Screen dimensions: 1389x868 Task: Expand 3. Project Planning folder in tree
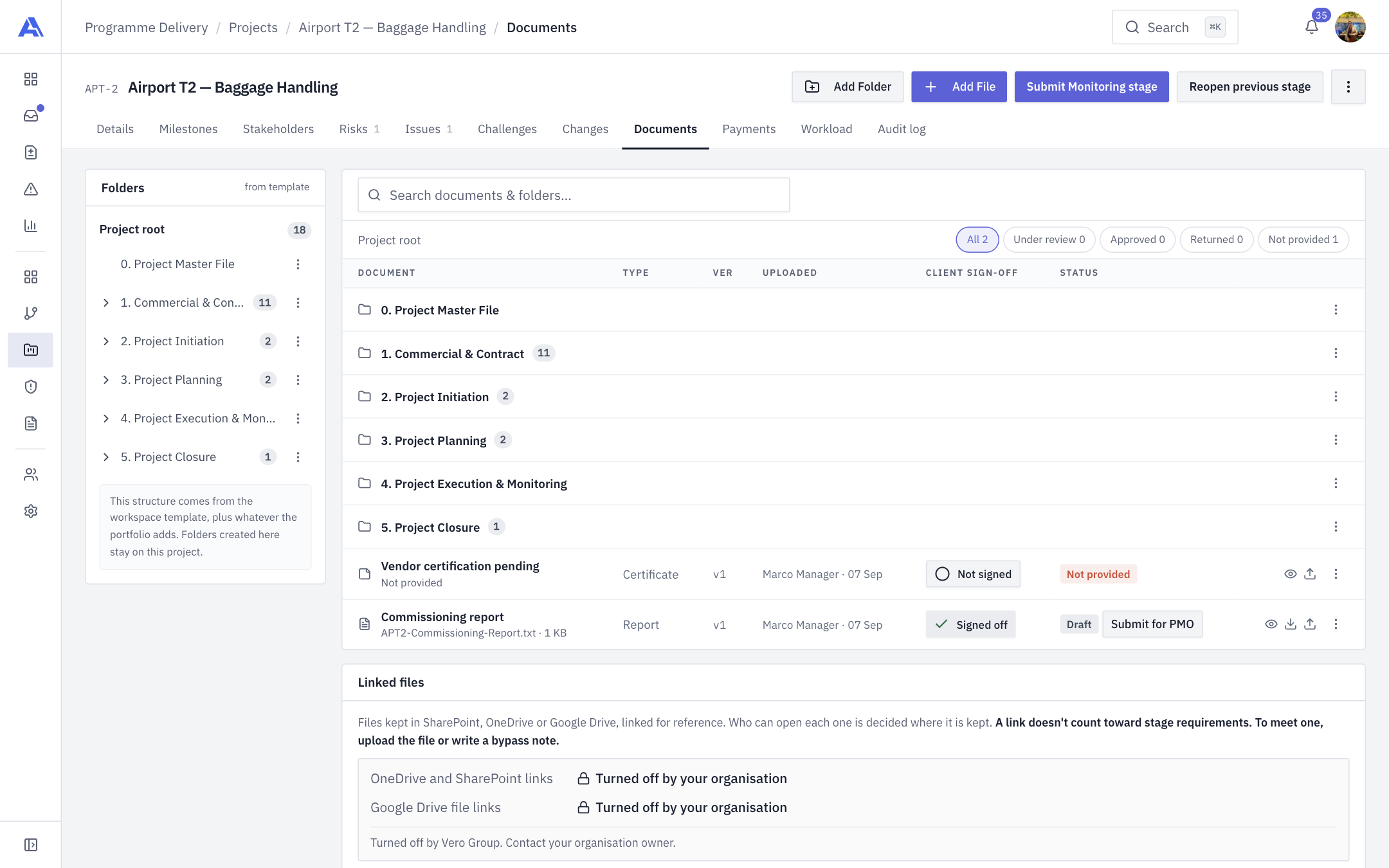point(106,380)
